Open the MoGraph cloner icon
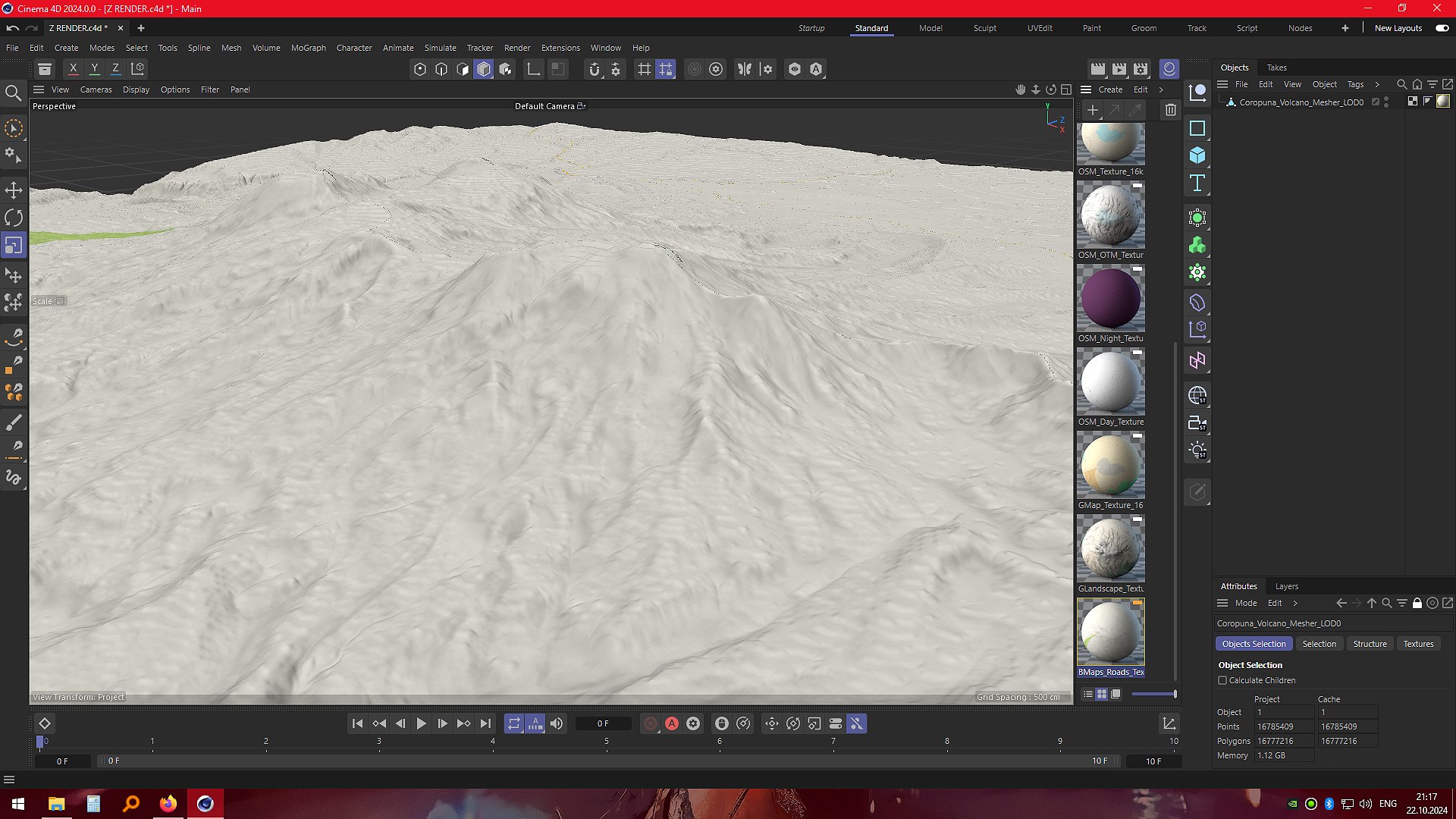Image resolution: width=1456 pixels, height=819 pixels. tap(1197, 272)
